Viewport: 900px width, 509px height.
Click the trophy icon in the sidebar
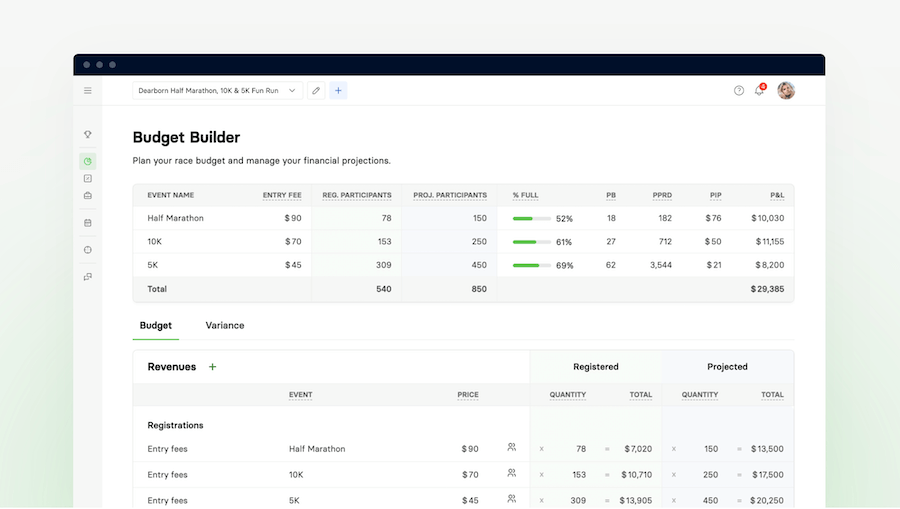88,135
